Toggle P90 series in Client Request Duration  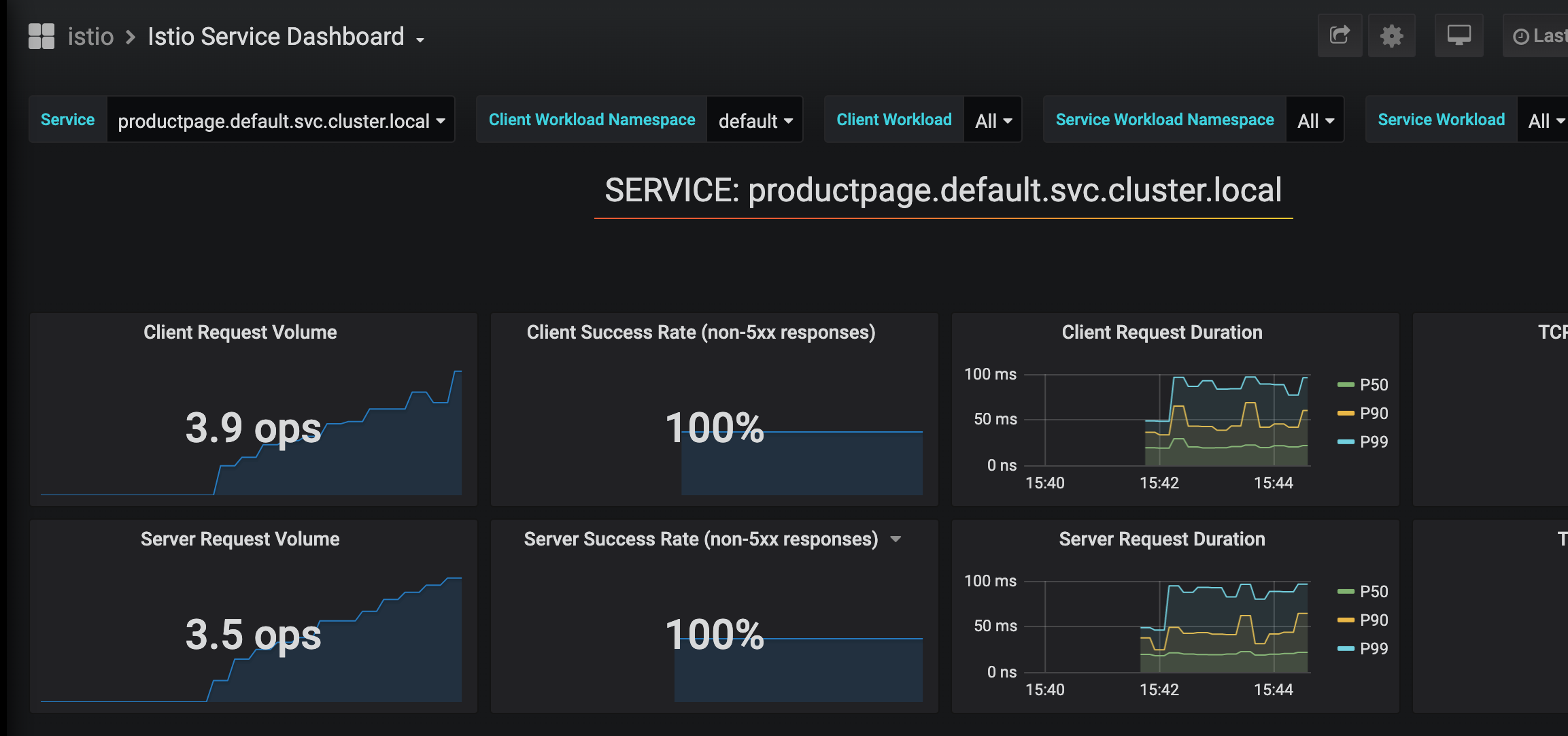click(1374, 414)
